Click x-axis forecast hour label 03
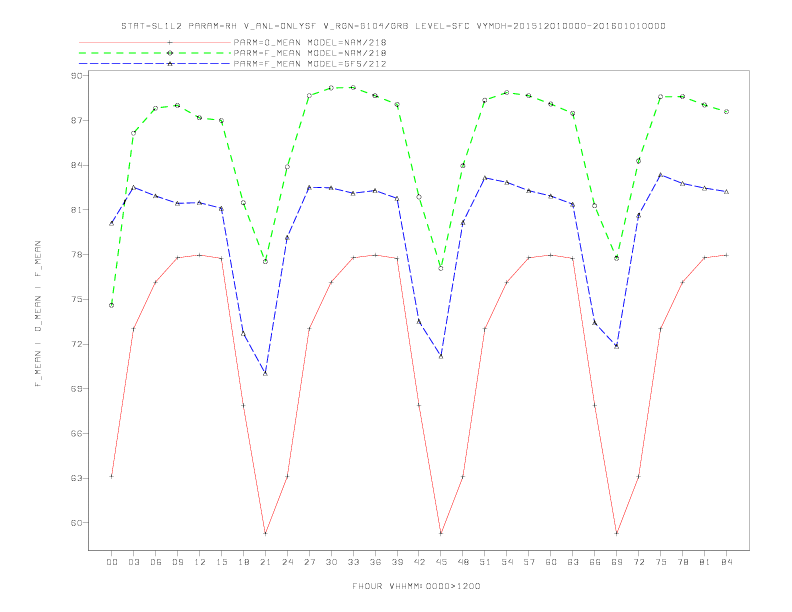This screenshot has height=612, width=792. (x=133, y=562)
